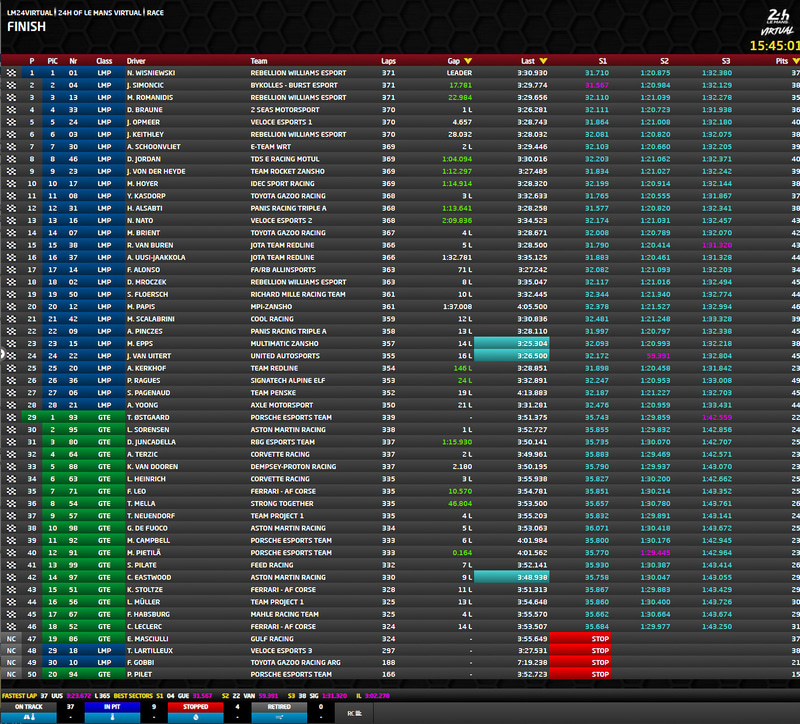Click the red STOP cell for P. Pilet

580,674
